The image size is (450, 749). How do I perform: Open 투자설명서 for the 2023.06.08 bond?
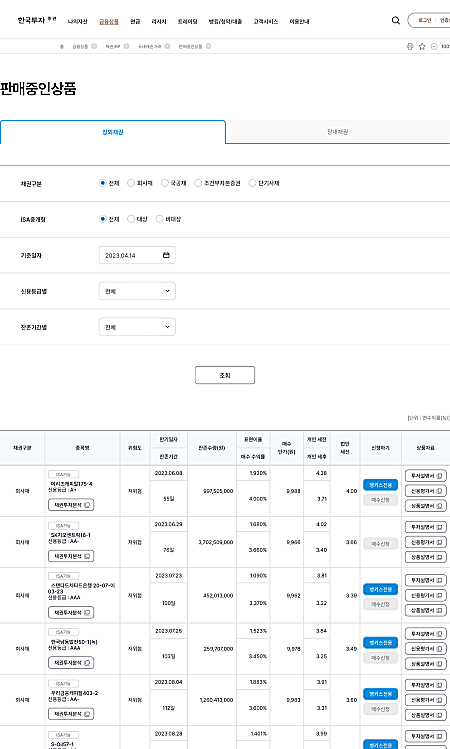tap(426, 476)
